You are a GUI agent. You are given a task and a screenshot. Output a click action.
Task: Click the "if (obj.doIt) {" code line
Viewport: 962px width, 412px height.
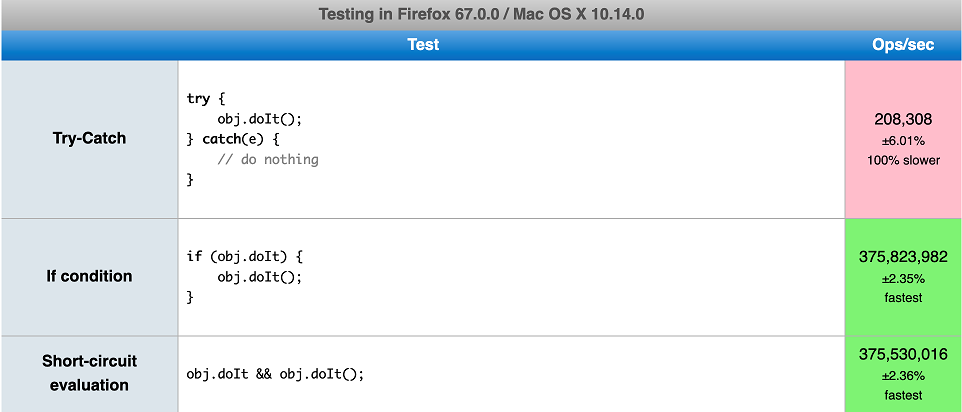pyautogui.click(x=244, y=256)
